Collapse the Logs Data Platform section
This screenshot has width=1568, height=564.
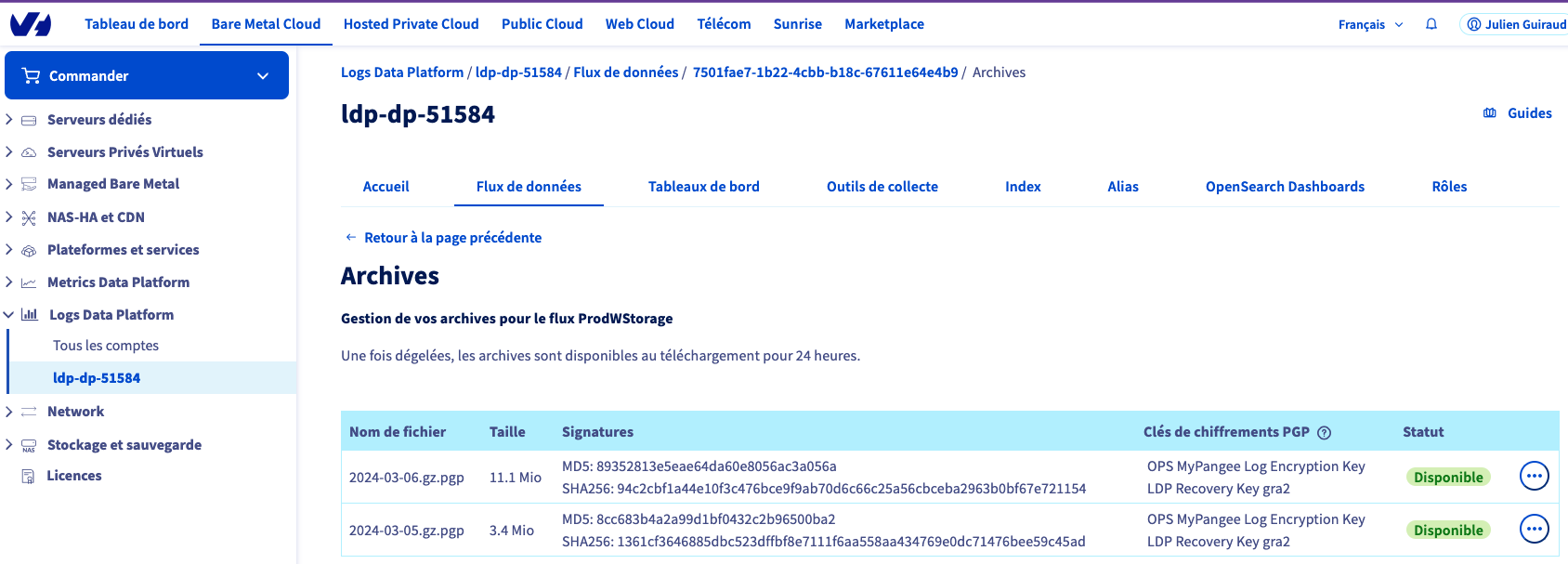tap(9, 315)
